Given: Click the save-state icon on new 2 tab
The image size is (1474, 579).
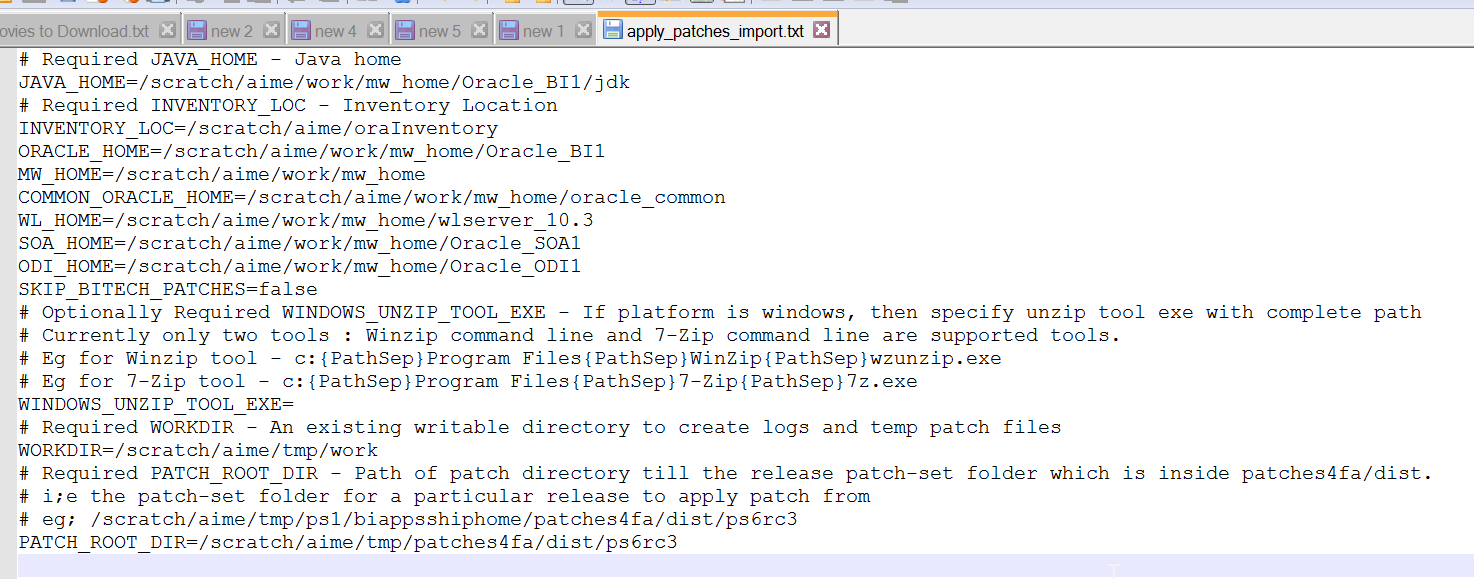Looking at the screenshot, I should click(197, 30).
